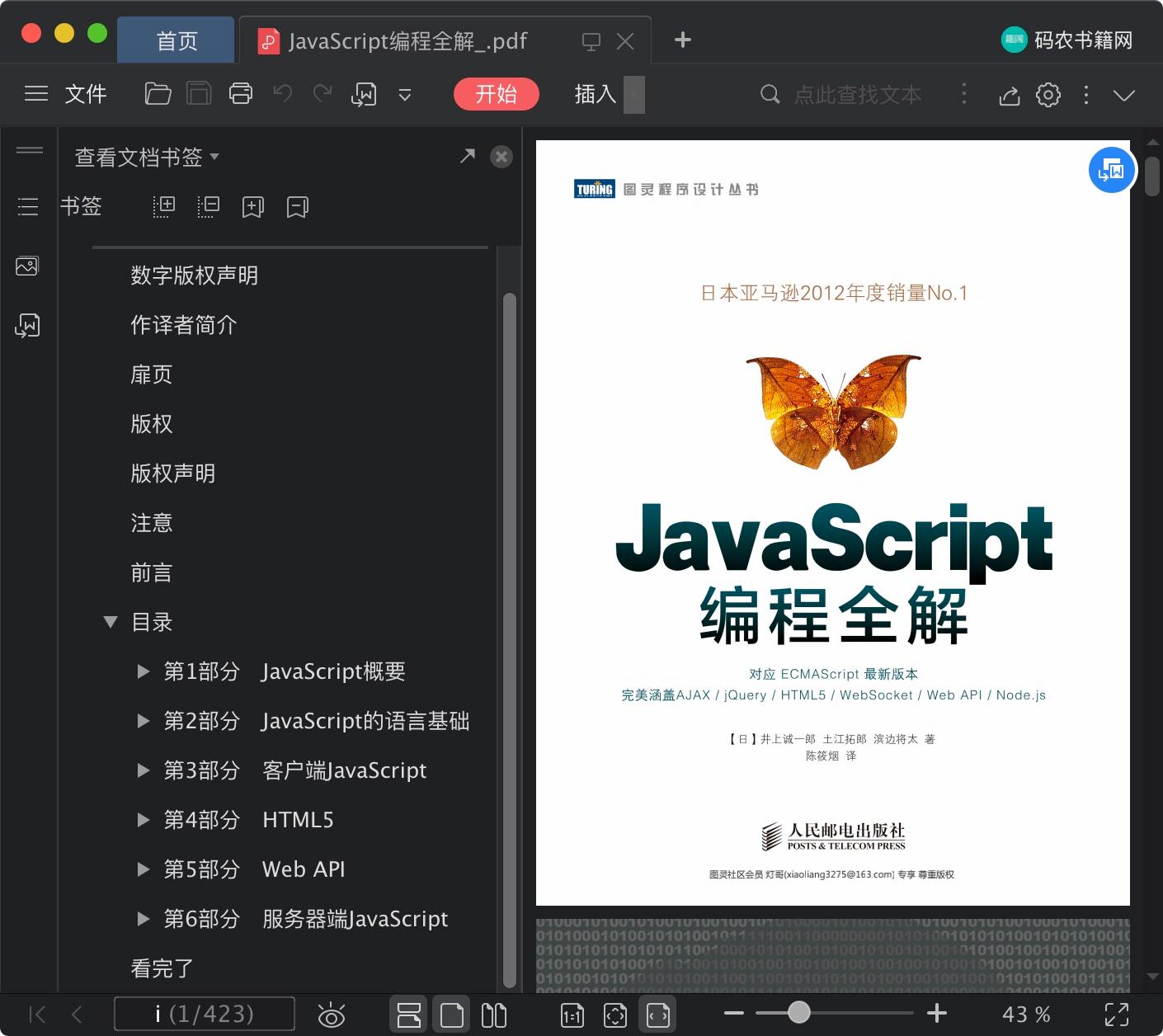This screenshot has height=1036, width=1163.
Task: Select the 插入 ribbon tab
Action: pyautogui.click(x=596, y=94)
